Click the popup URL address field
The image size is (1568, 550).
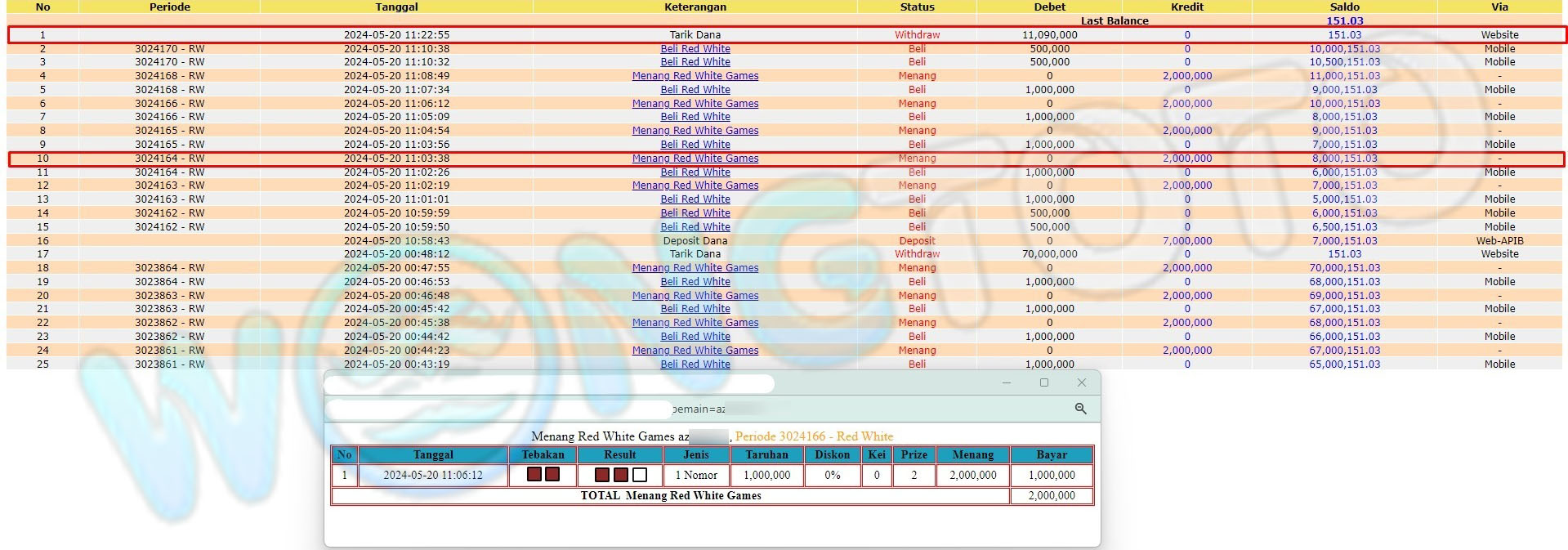point(498,409)
